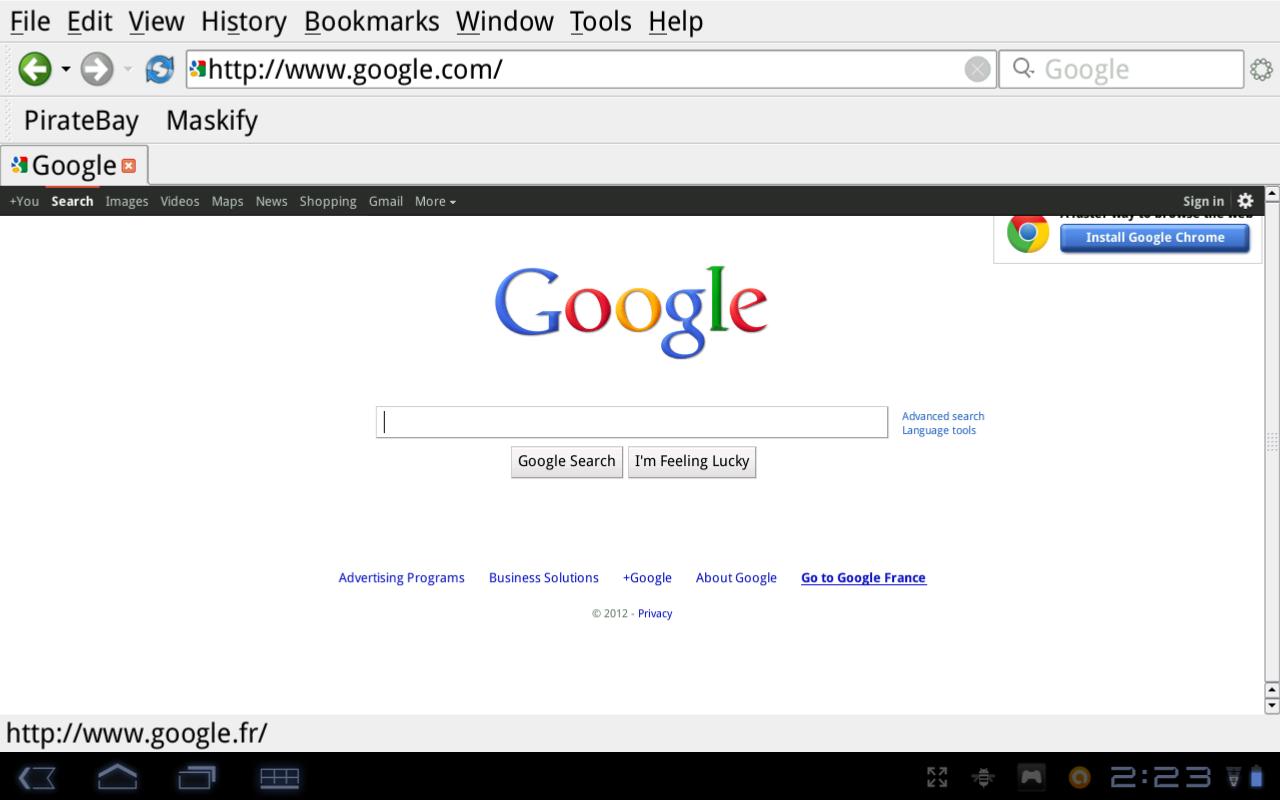1280x800 pixels.
Task: Open the Help menu
Action: coord(676,21)
